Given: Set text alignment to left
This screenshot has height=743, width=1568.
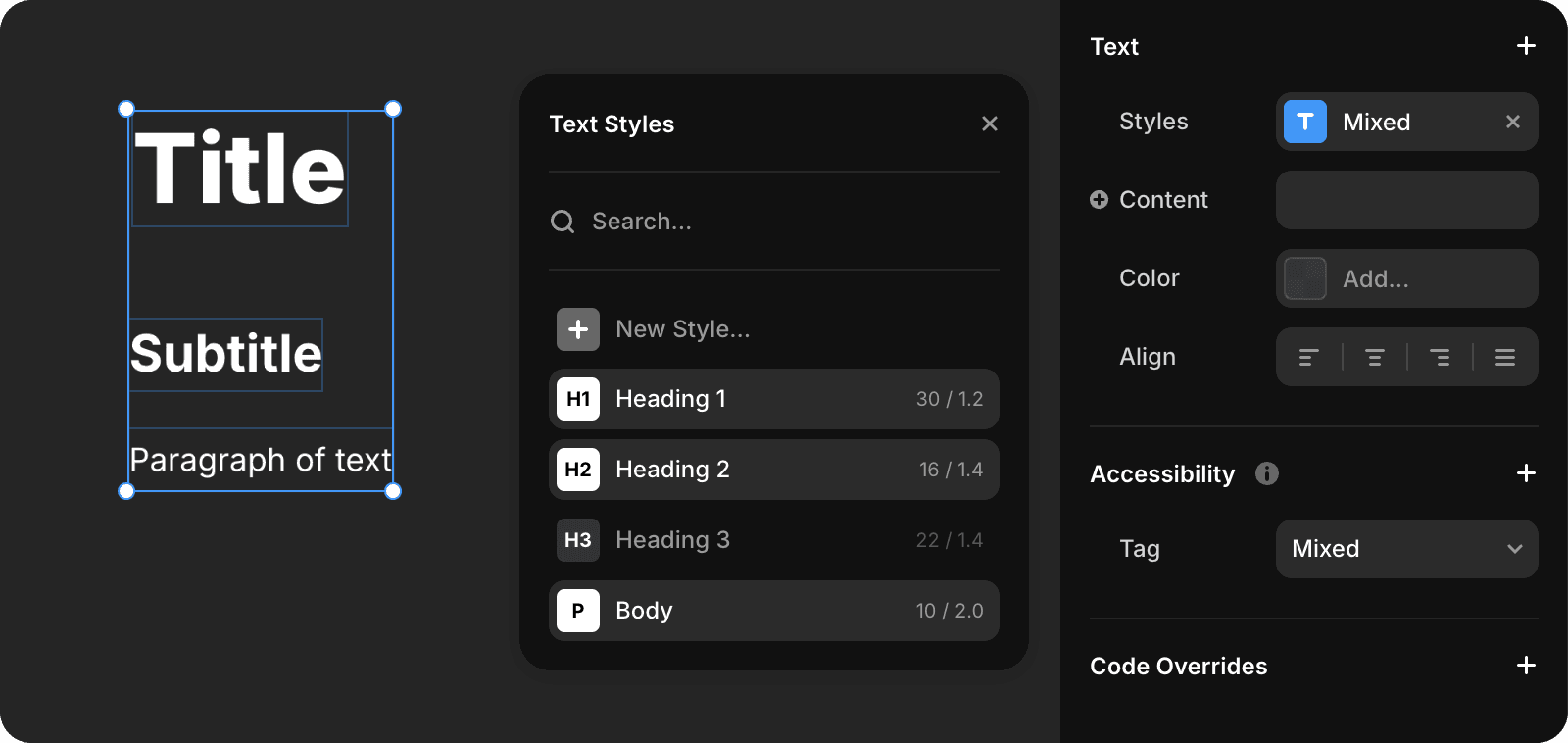Looking at the screenshot, I should (x=1308, y=357).
